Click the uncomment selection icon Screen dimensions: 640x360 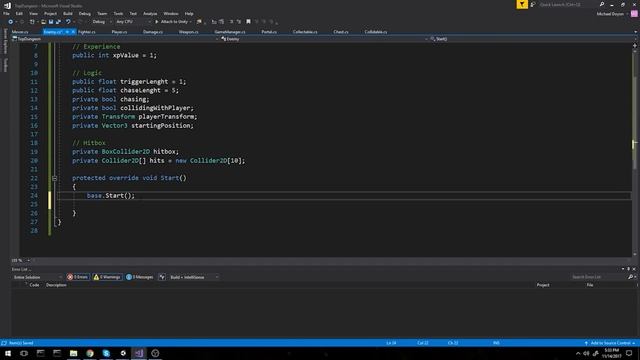pyautogui.click(x=239, y=22)
